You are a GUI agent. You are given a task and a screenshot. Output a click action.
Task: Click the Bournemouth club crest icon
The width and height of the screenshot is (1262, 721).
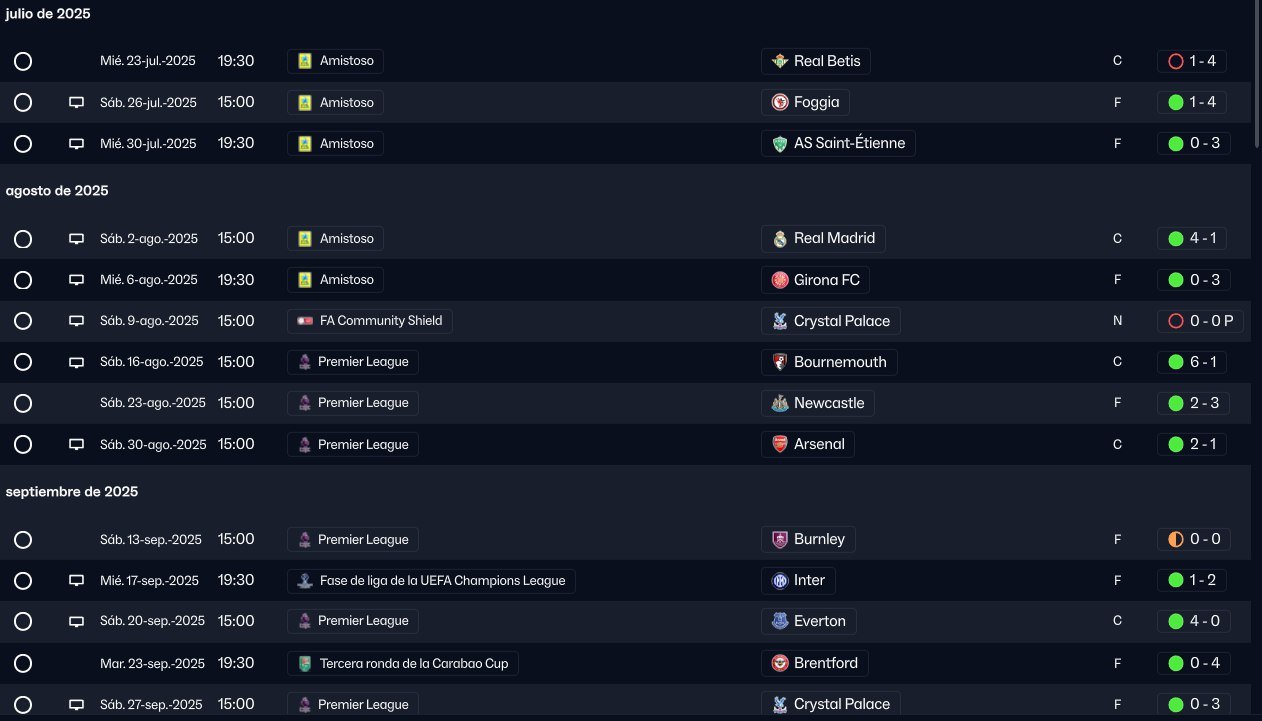point(780,362)
